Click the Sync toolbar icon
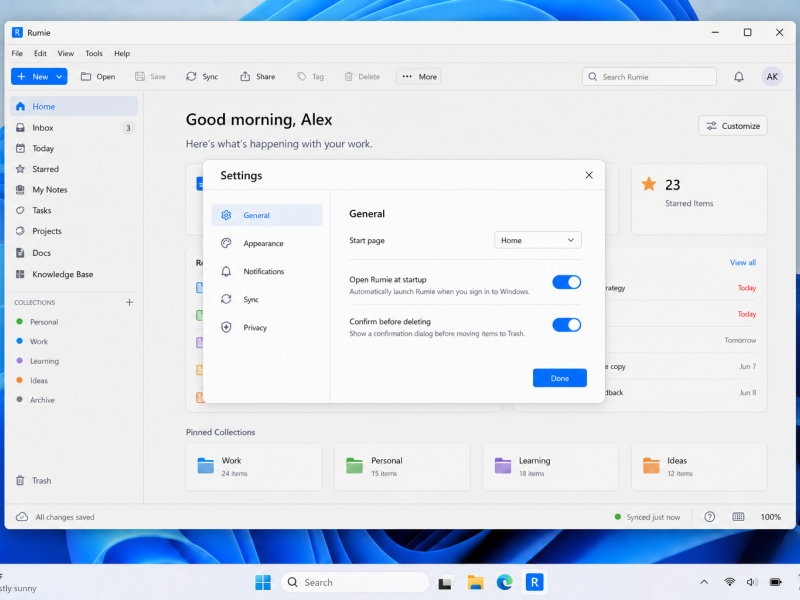800x600 pixels. (x=191, y=77)
